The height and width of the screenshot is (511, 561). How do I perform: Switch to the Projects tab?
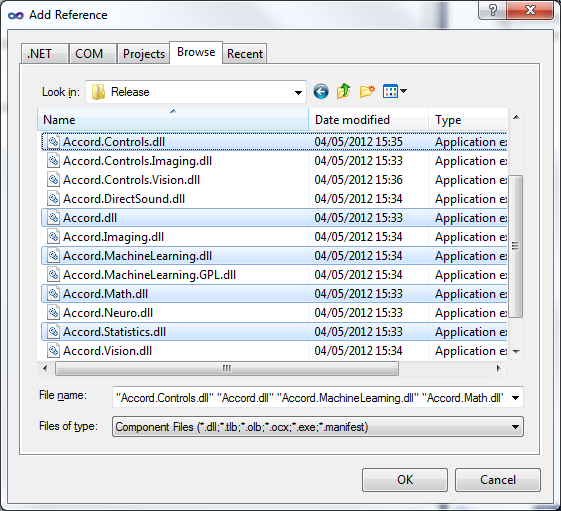[x=143, y=54]
